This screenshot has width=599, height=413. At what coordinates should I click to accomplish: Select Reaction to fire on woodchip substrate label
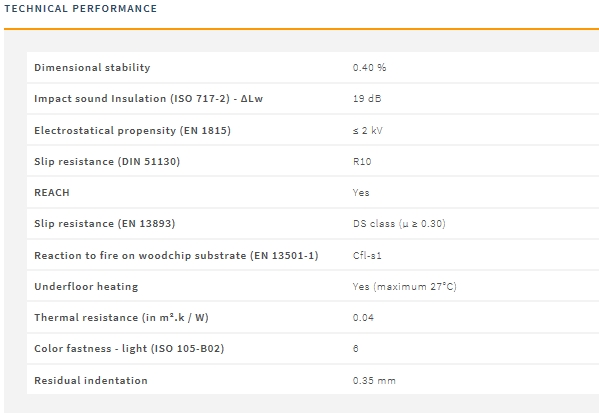[x=176, y=255]
